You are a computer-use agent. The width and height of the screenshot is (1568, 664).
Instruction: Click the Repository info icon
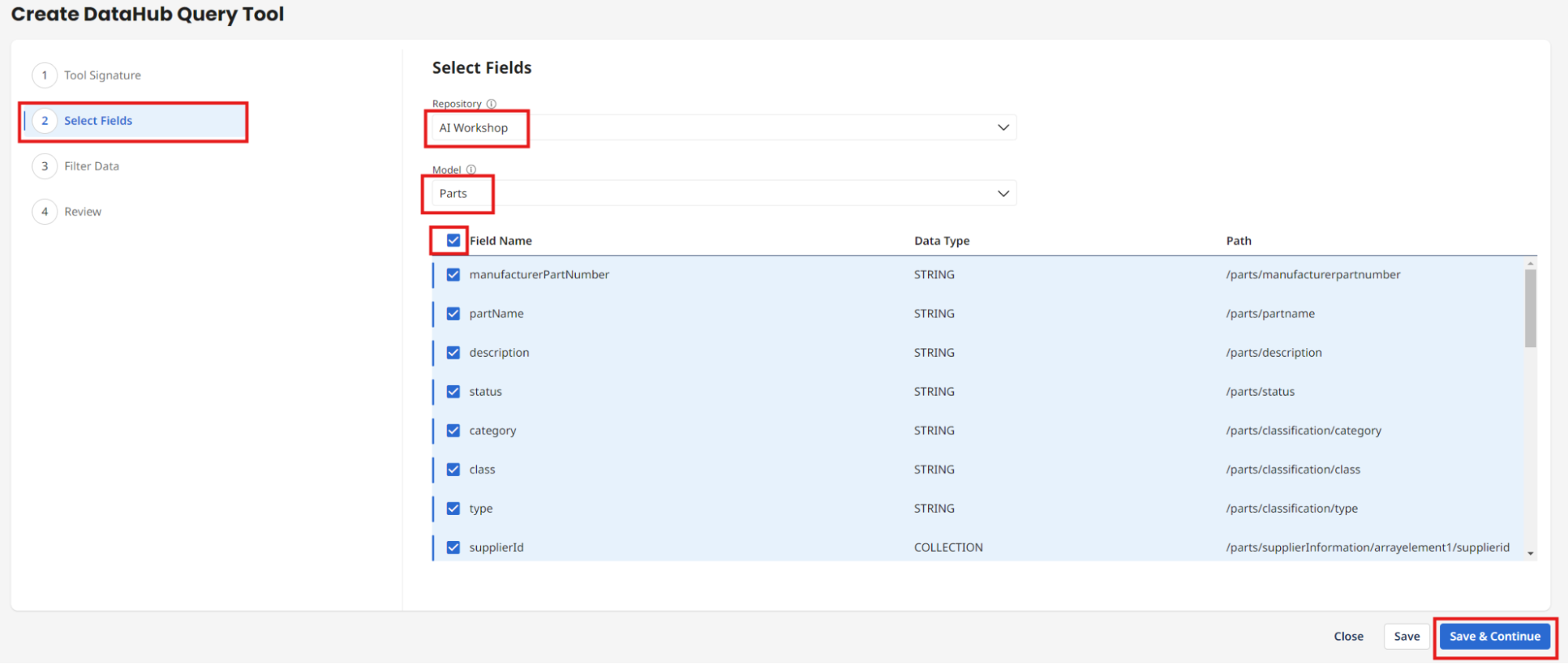491,103
